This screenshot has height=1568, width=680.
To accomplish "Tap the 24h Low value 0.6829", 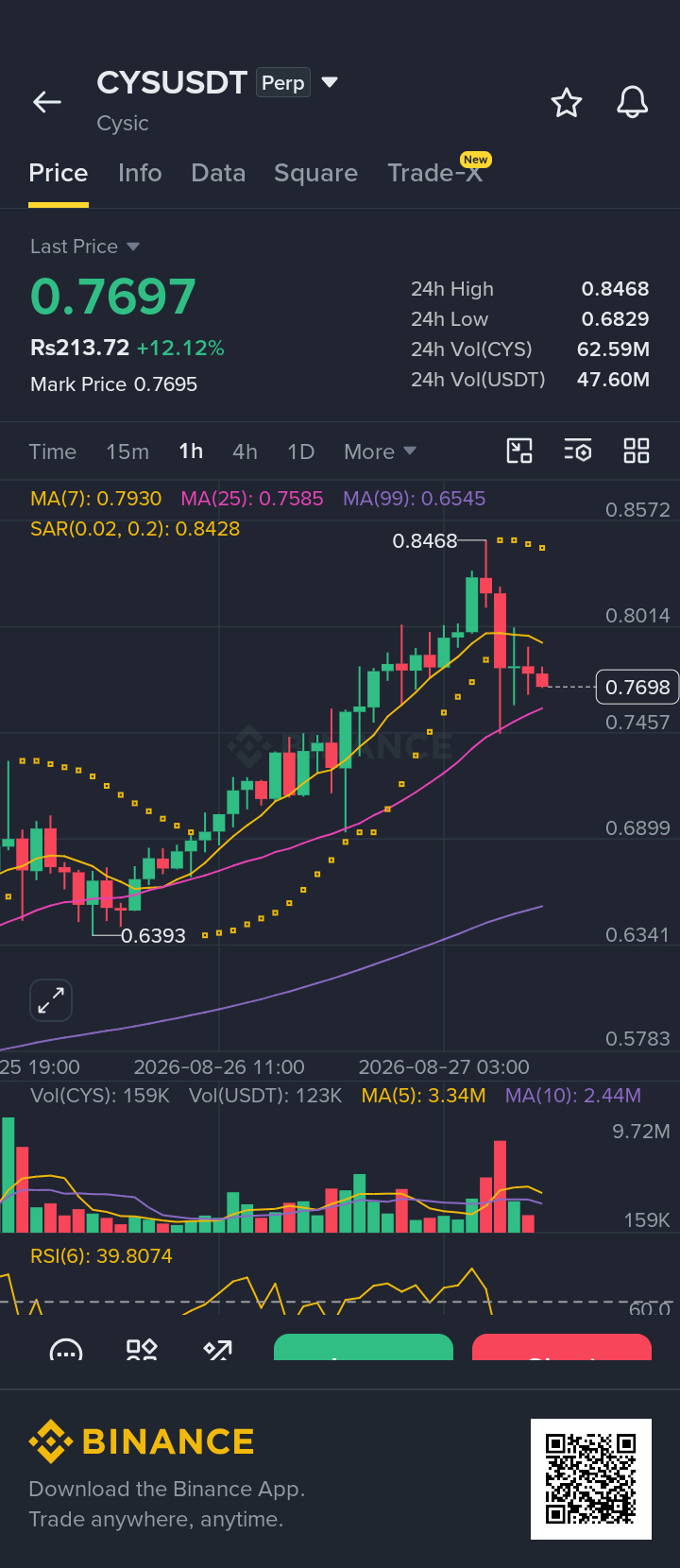I will (615, 319).
